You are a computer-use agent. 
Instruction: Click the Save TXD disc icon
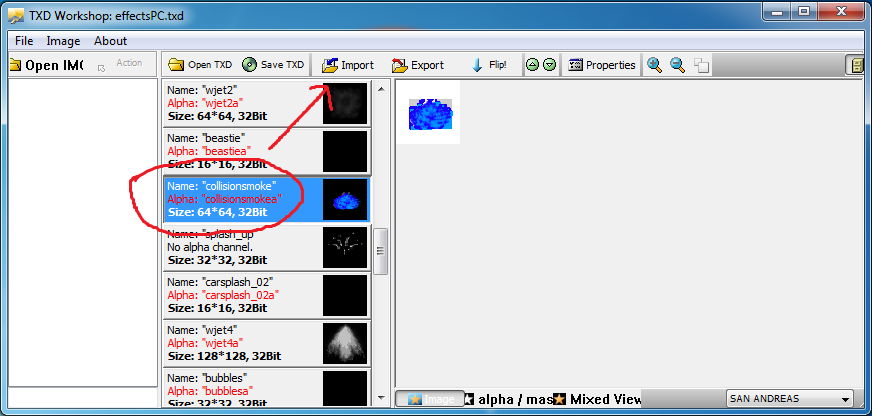(x=249, y=65)
